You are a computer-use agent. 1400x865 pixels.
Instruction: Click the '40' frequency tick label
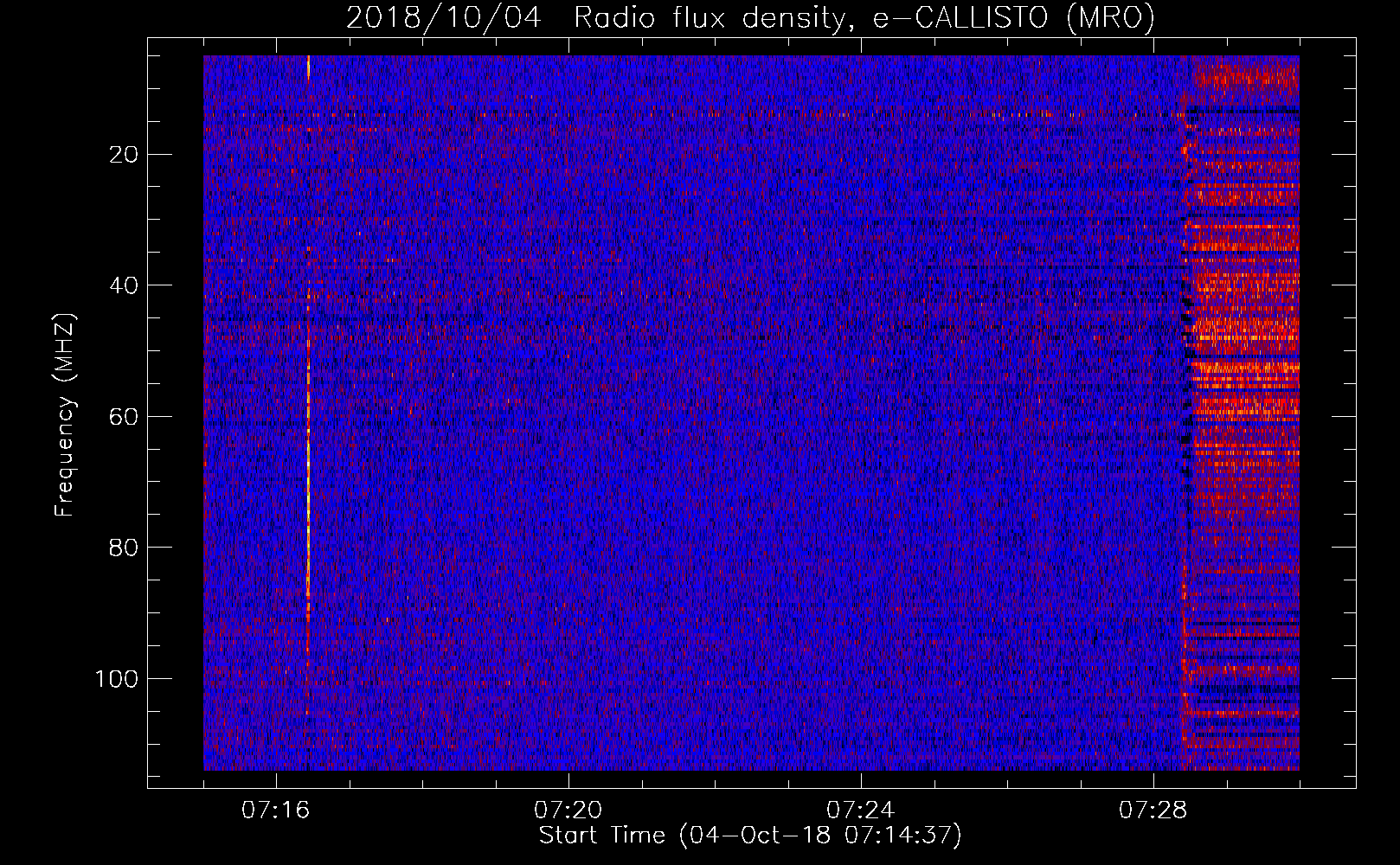[x=125, y=285]
